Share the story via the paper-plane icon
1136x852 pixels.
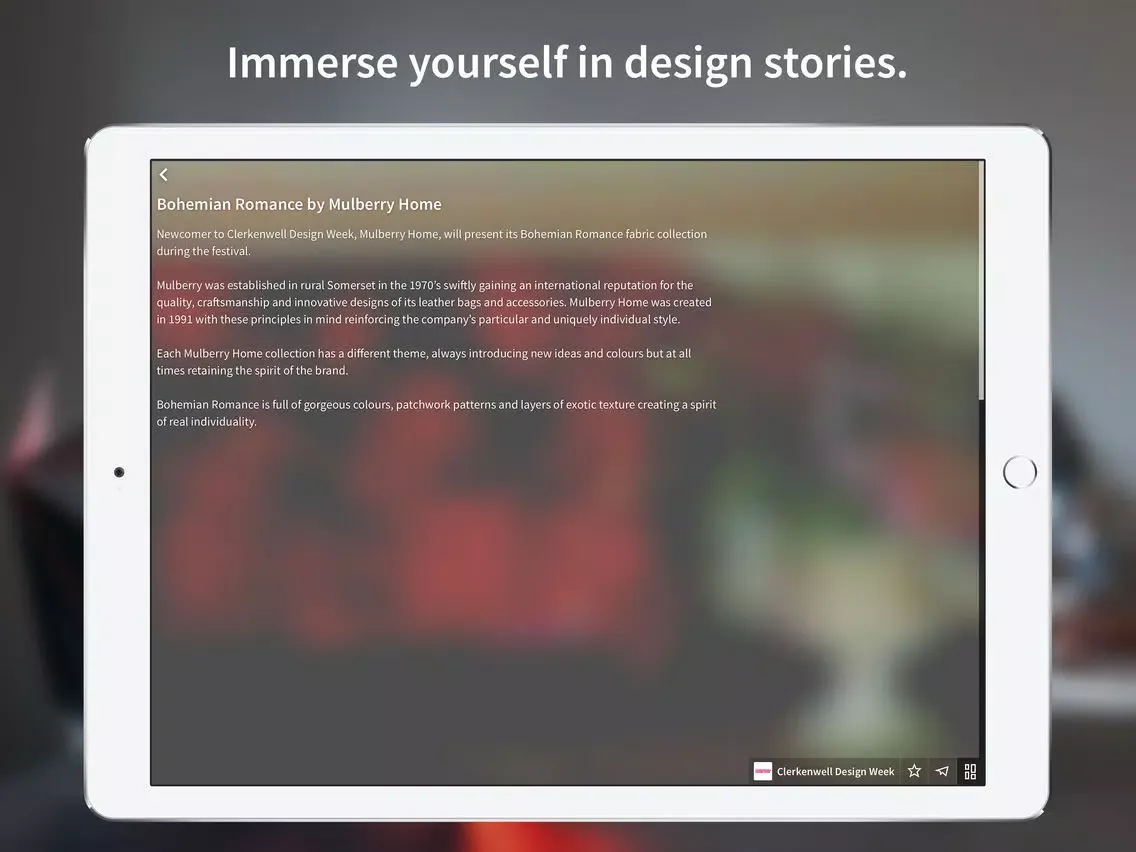942,771
